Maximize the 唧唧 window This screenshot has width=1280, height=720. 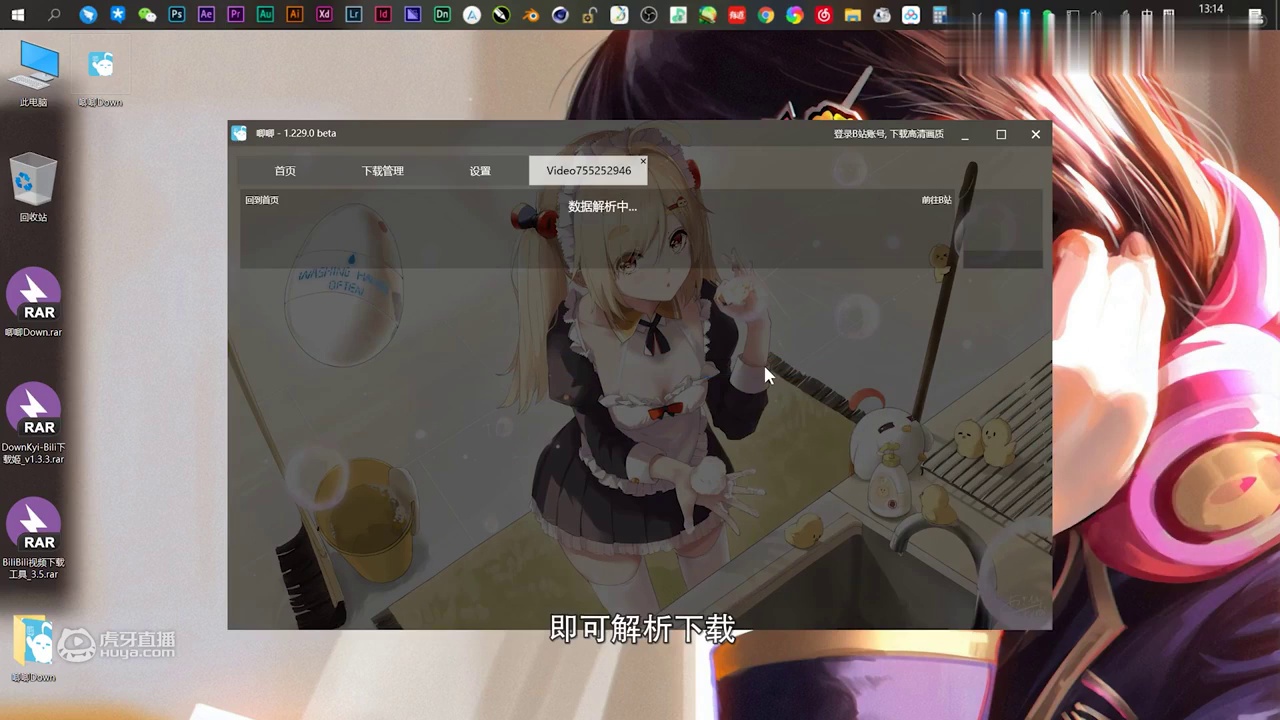click(x=1001, y=134)
